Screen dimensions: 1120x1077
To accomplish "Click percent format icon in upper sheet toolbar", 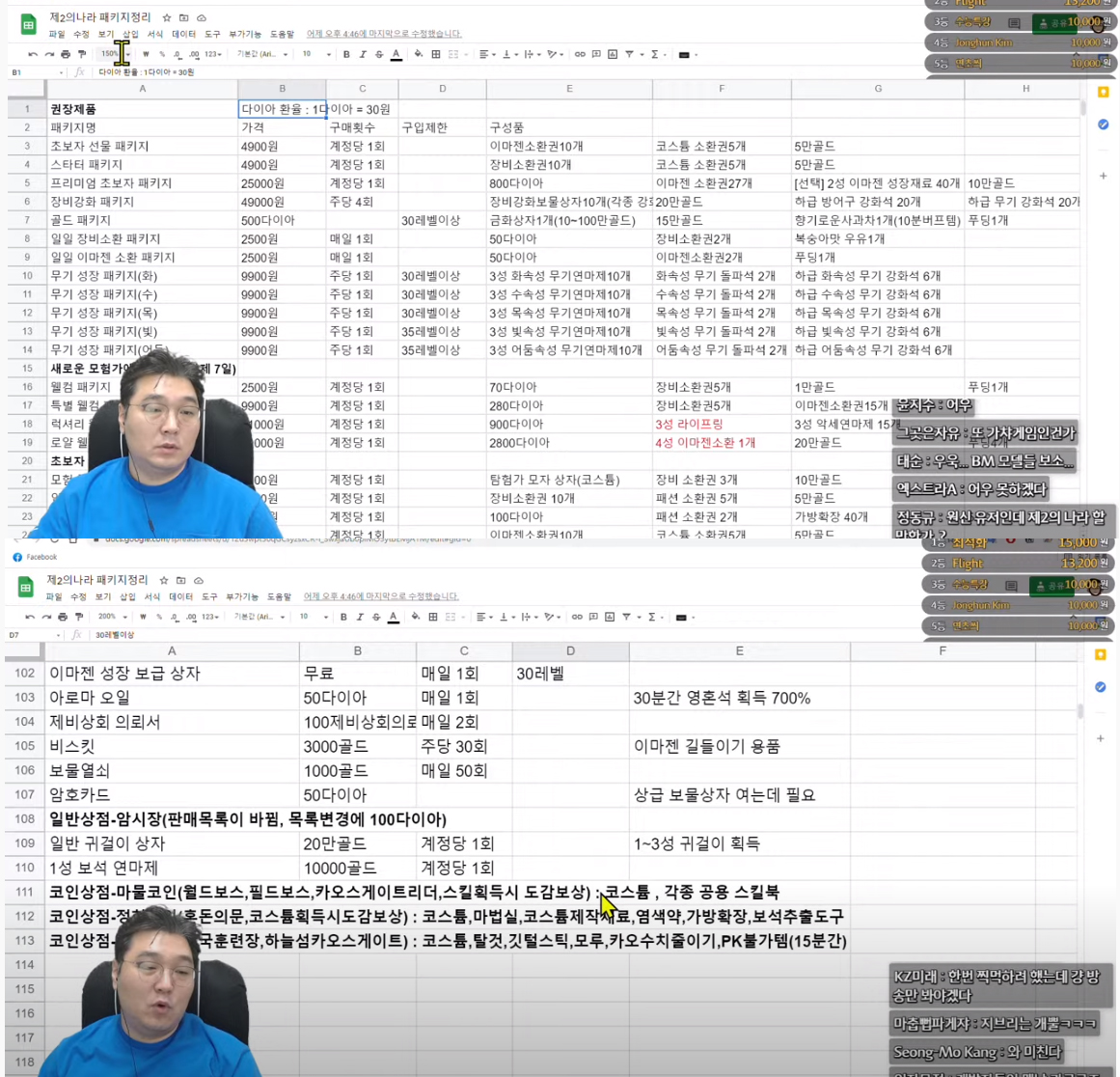I will tap(162, 54).
